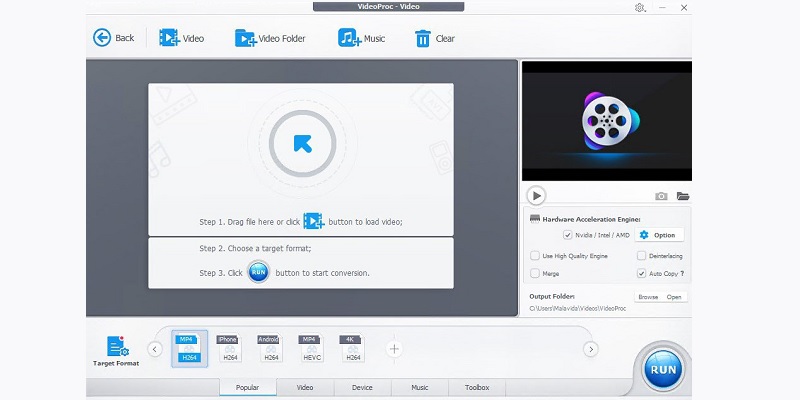Add a new format with plus button
This screenshot has height=400, width=800.
(394, 349)
